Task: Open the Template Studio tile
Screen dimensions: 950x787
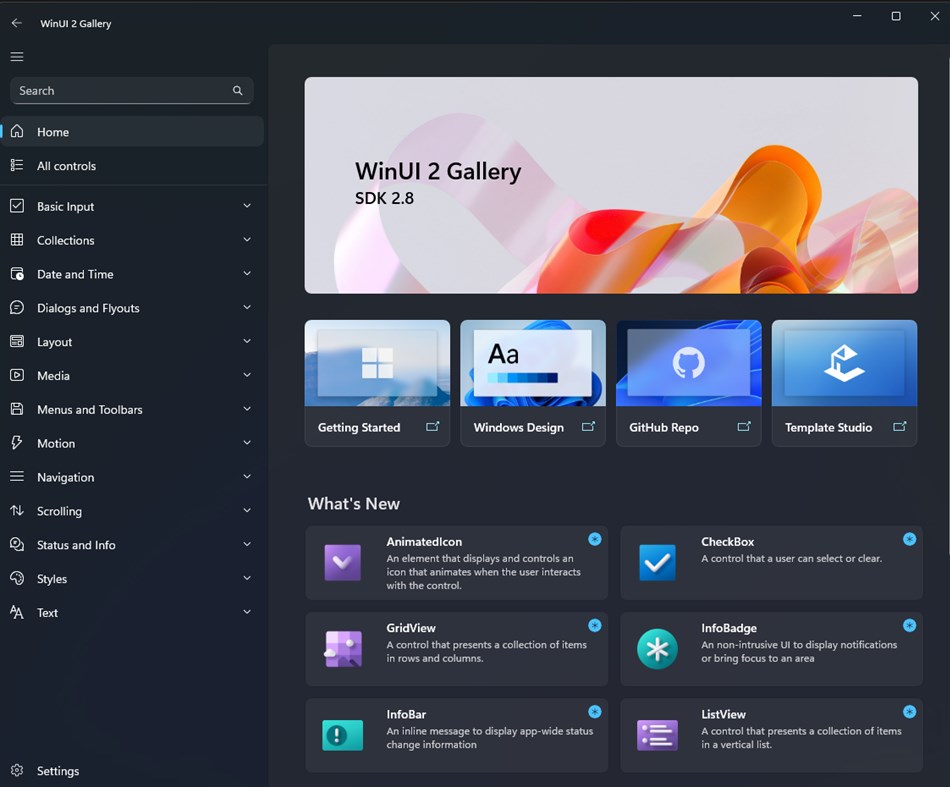Action: pyautogui.click(x=844, y=383)
